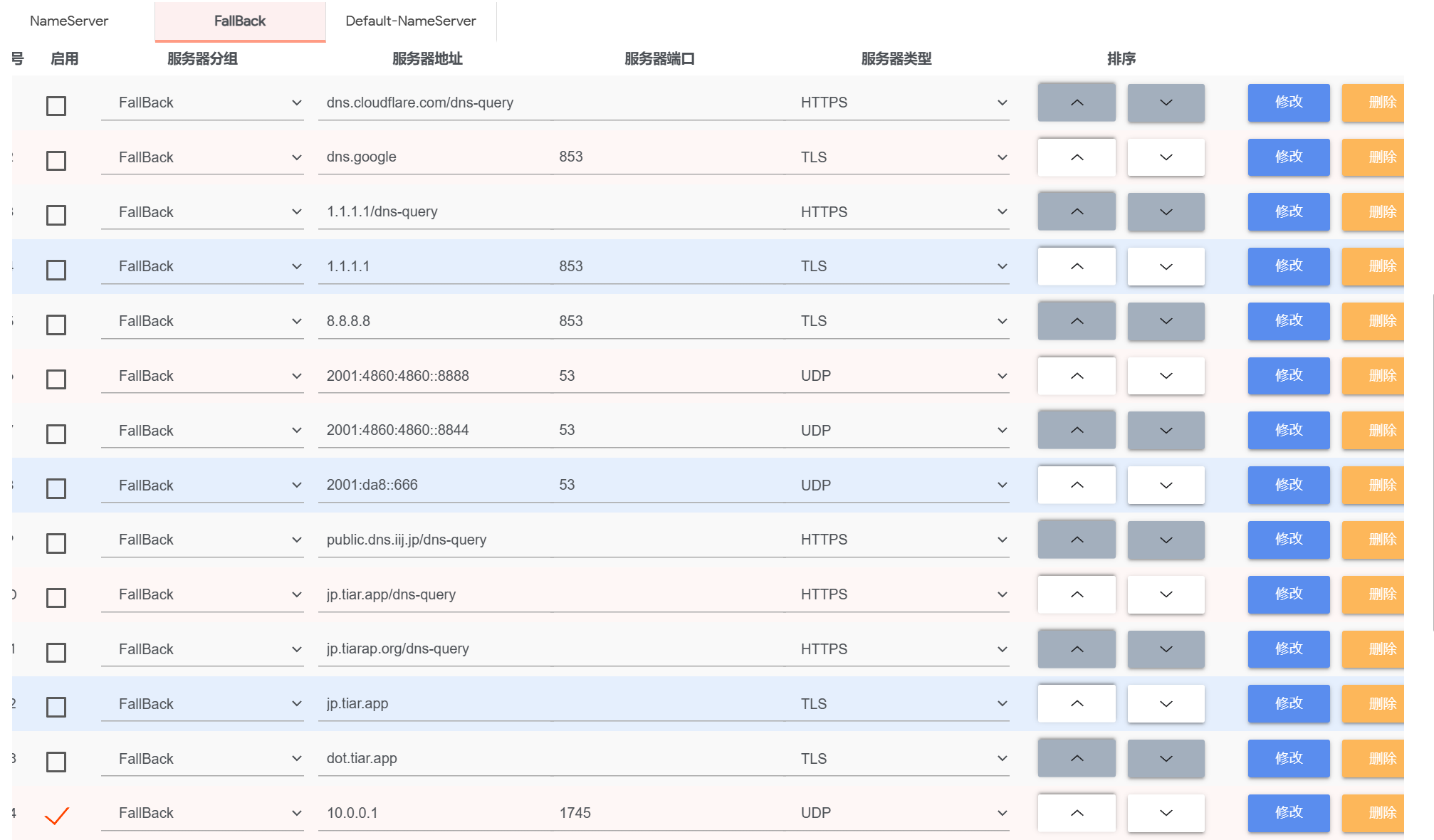Enable the 1.1.1.1 port 853 server
This screenshot has height=840, width=1434.
(56, 270)
